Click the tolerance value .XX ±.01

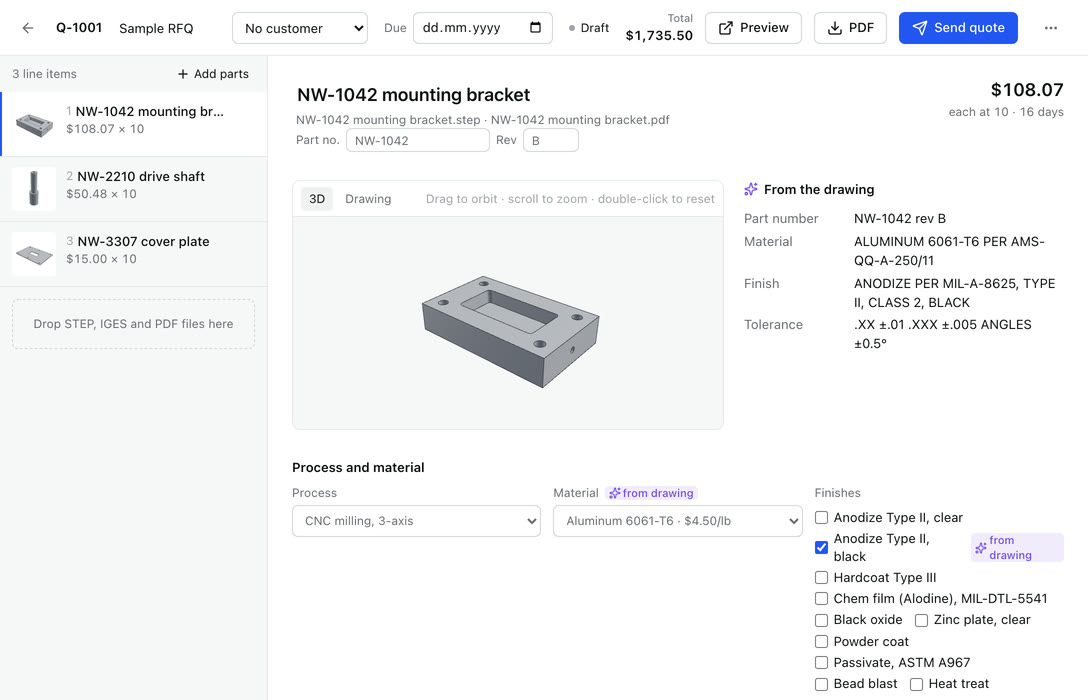(942, 334)
